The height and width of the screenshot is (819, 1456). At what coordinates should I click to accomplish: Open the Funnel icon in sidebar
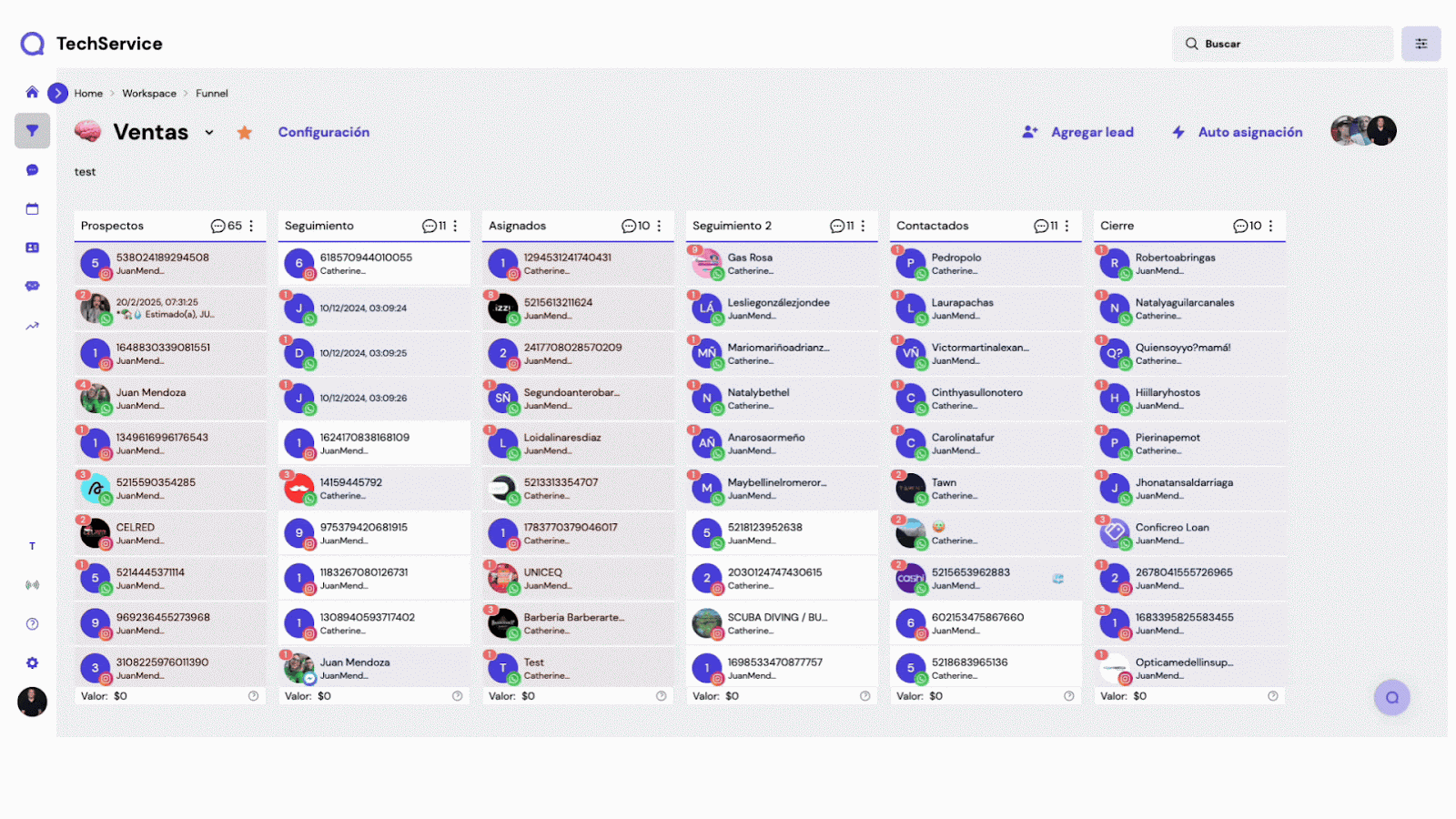(x=32, y=131)
